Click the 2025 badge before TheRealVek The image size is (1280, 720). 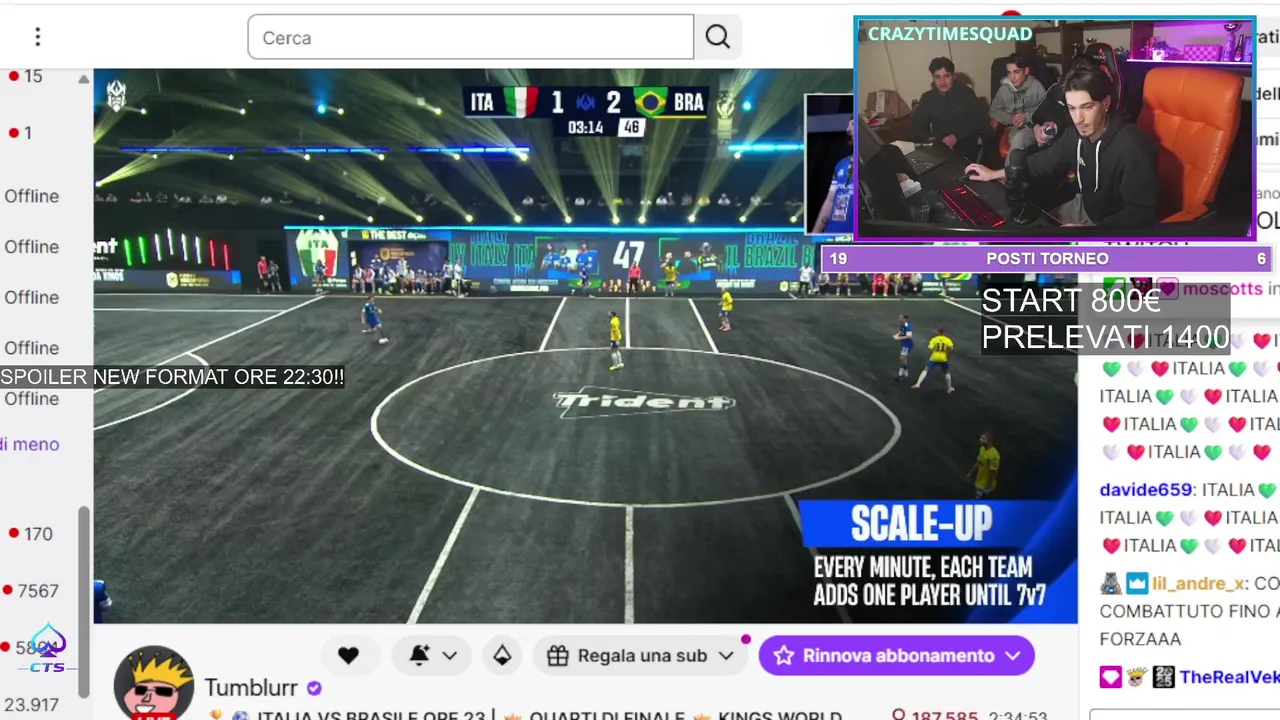coord(1163,677)
